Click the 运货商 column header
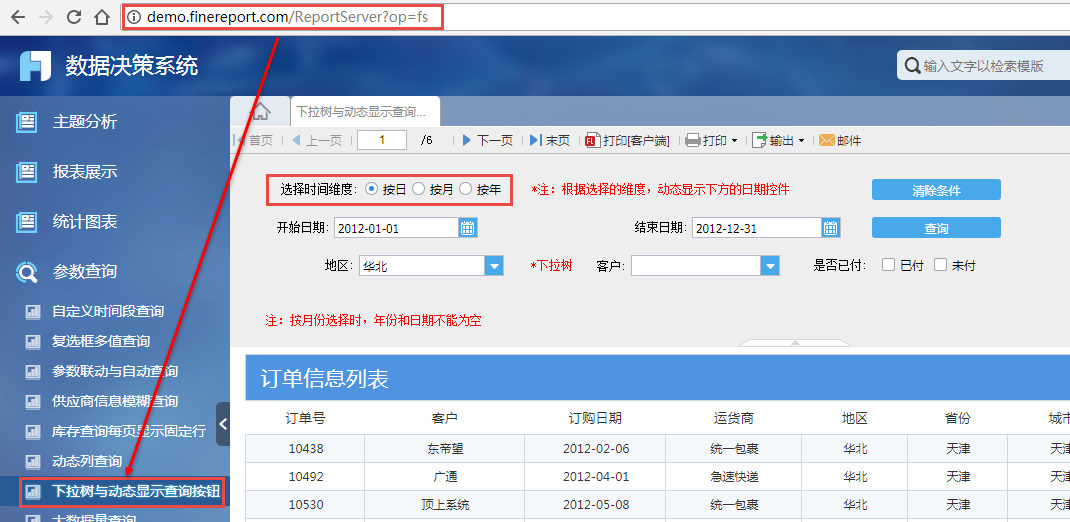Screen dimensions: 1070x522 [x=734, y=418]
